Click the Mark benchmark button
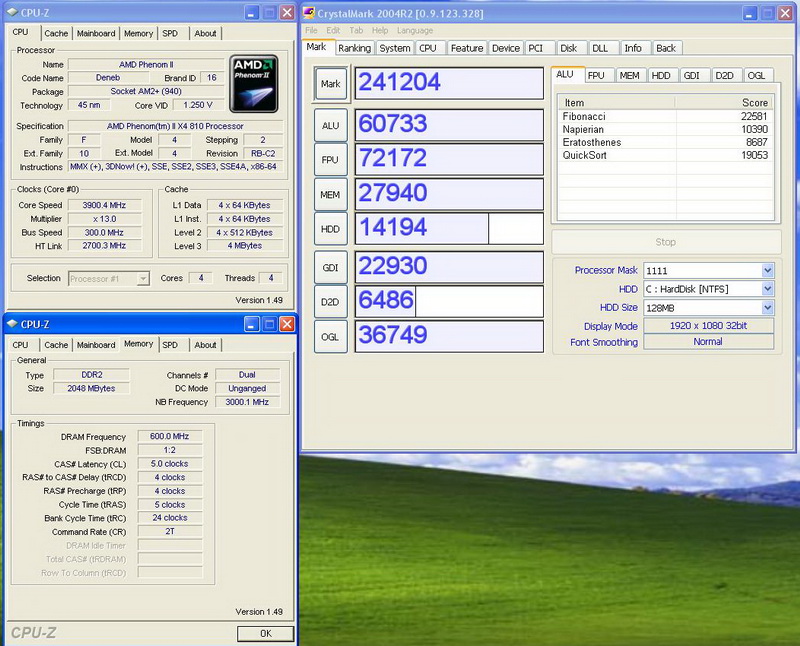The height and width of the screenshot is (646, 800). point(330,84)
